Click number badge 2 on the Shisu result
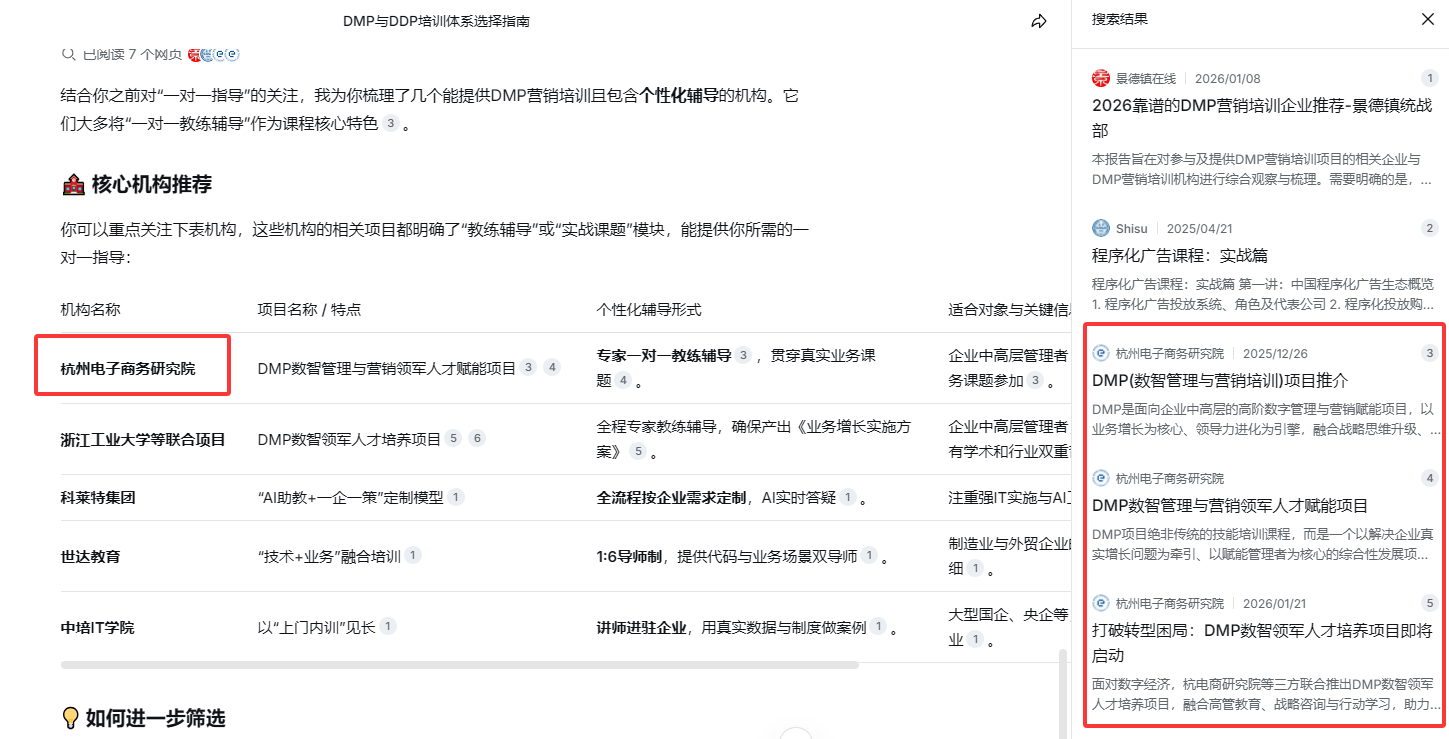This screenshot has height=739, width=1449. tap(1429, 228)
